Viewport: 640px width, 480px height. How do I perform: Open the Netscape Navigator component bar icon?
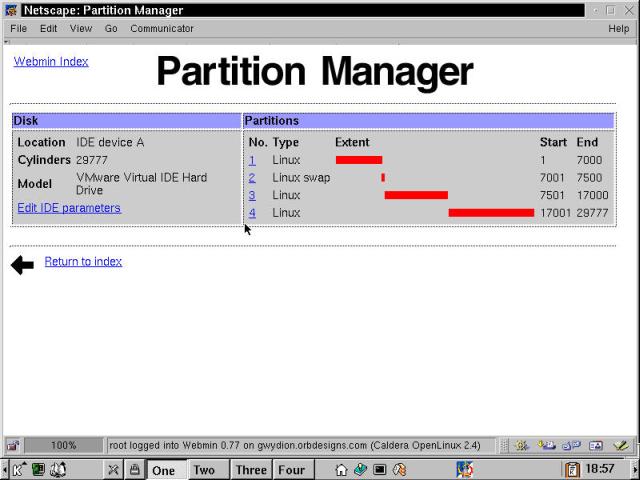pos(522,445)
